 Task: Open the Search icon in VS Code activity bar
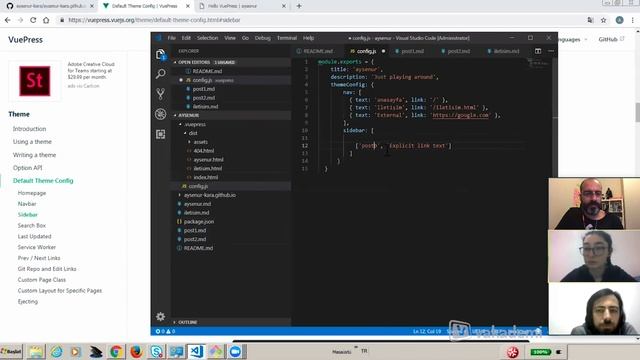point(160,74)
